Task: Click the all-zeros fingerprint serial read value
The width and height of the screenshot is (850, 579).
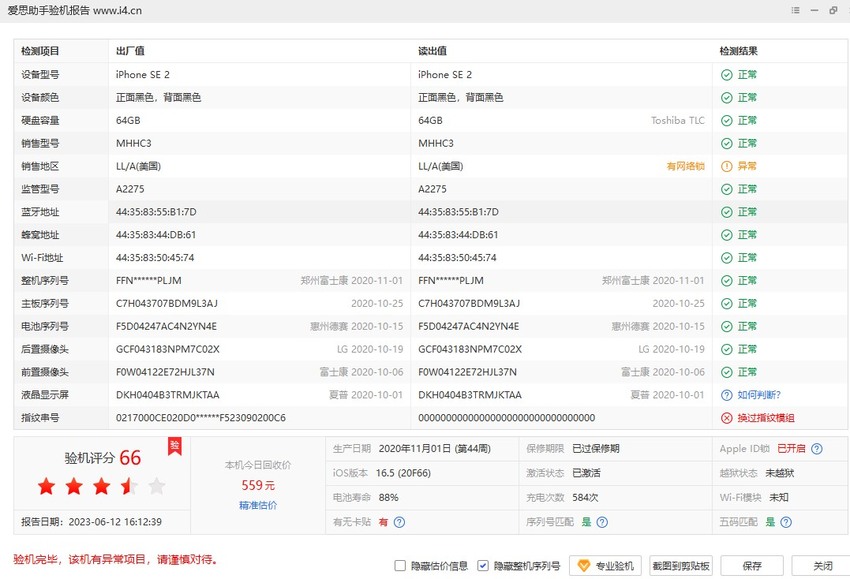Action: (x=506, y=418)
